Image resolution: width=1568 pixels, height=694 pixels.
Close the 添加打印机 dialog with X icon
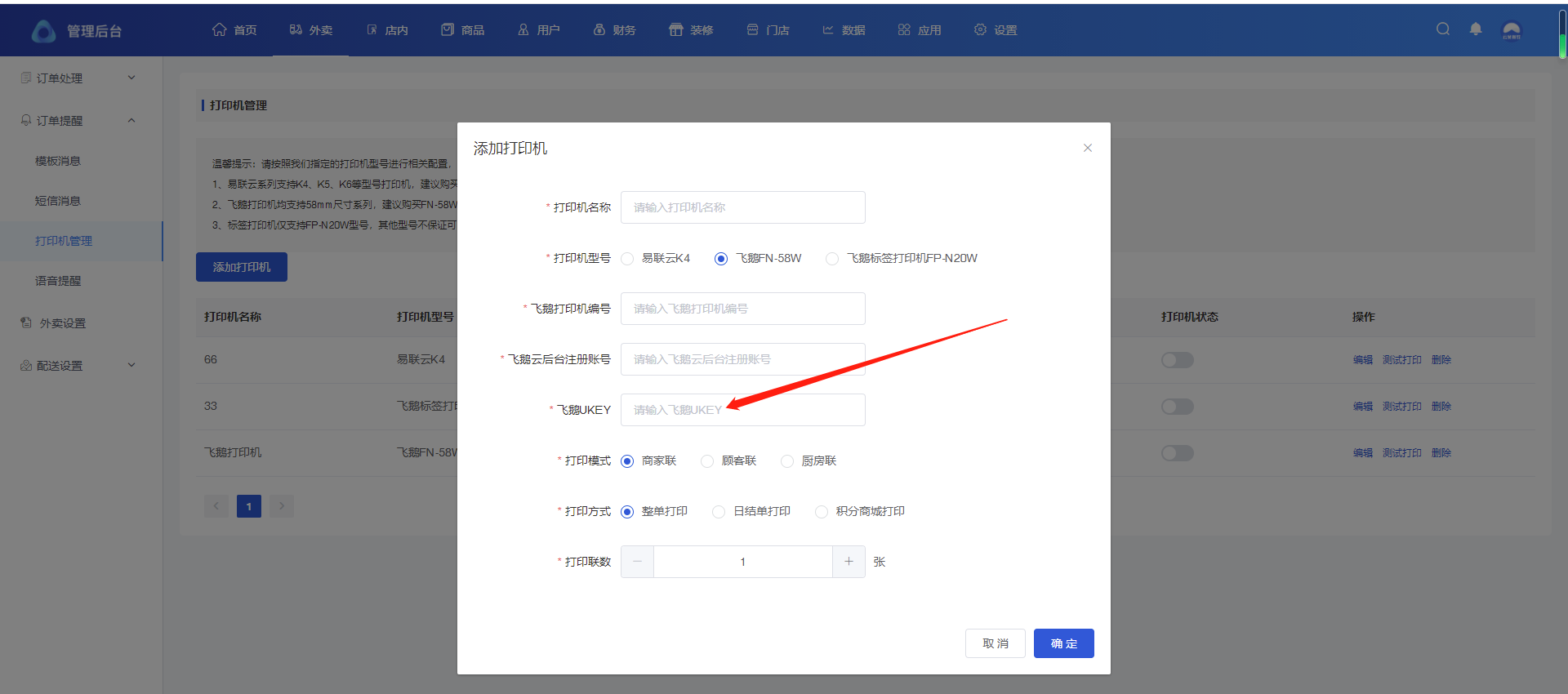click(x=1088, y=148)
